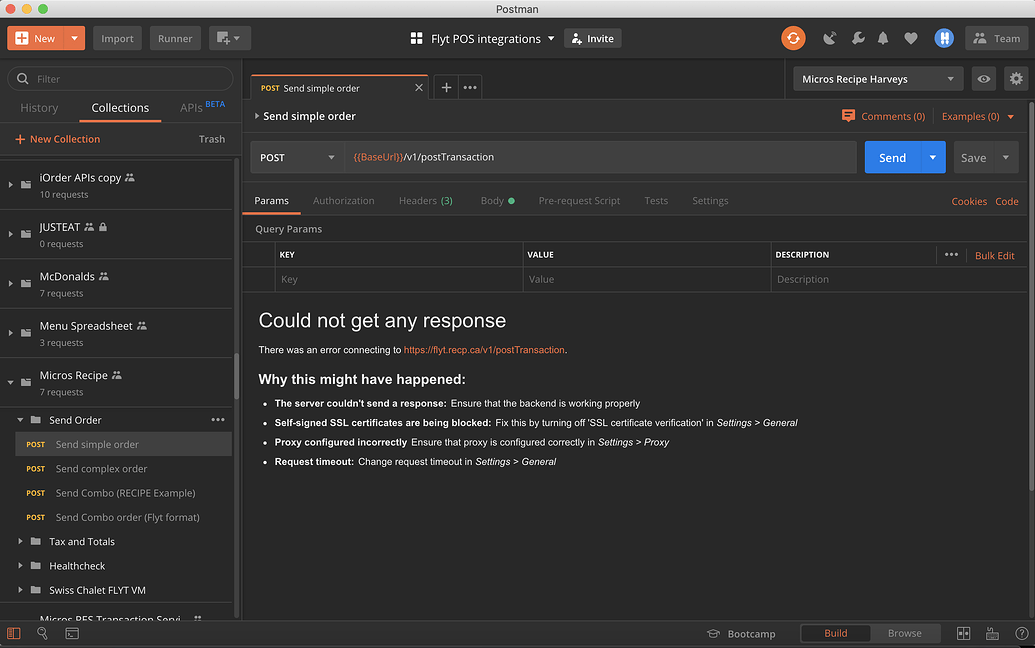The width and height of the screenshot is (1035, 648).
Task: Toggle the sidebar icon at bottom left
Action: [13, 633]
